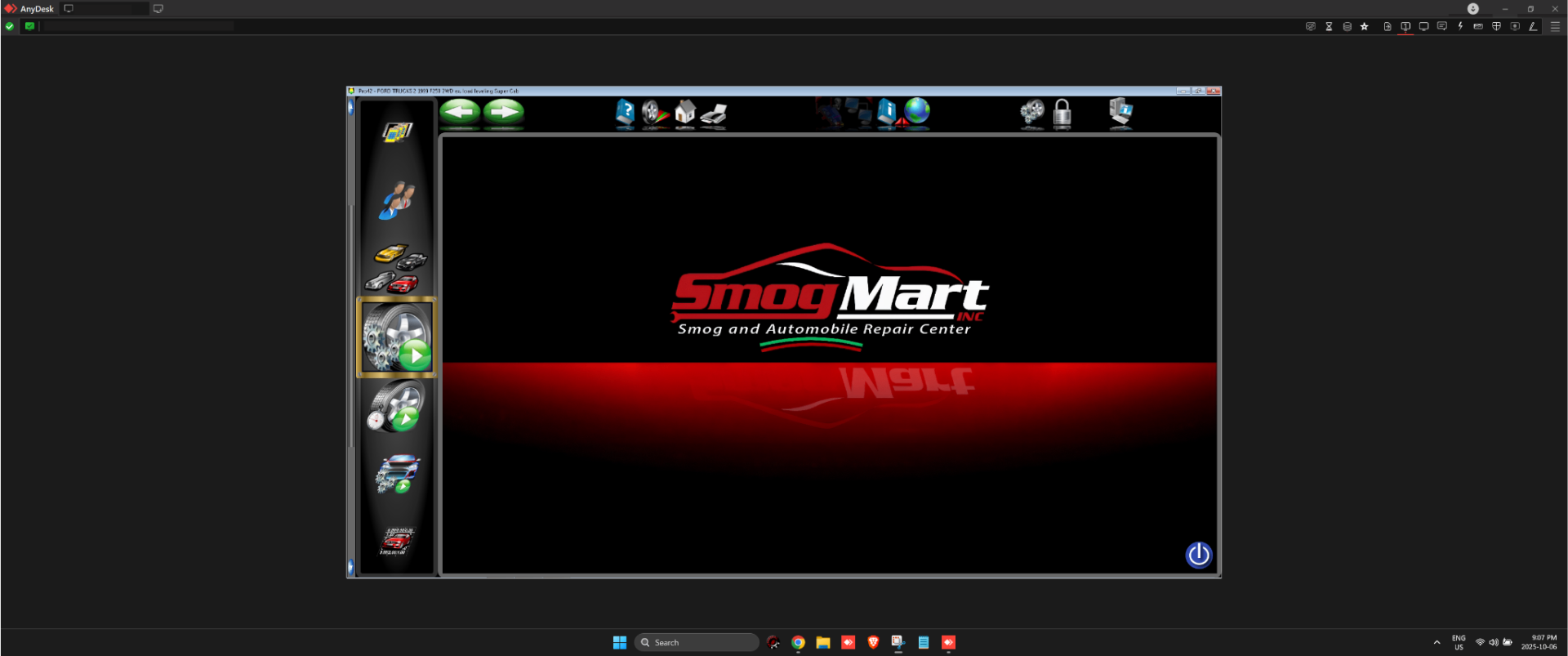Open File Explorer from the taskbar
This screenshot has width=1568, height=656.
(x=823, y=642)
